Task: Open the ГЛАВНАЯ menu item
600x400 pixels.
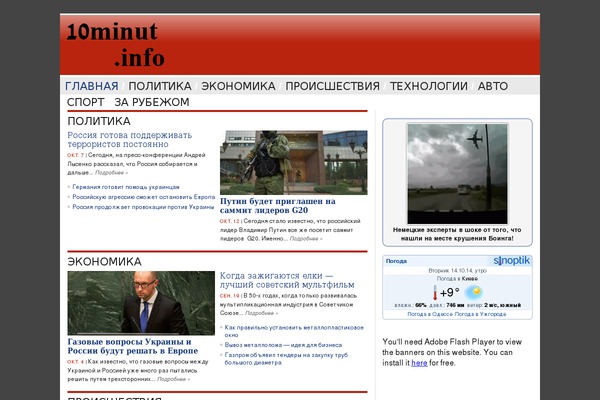Action: tap(92, 86)
